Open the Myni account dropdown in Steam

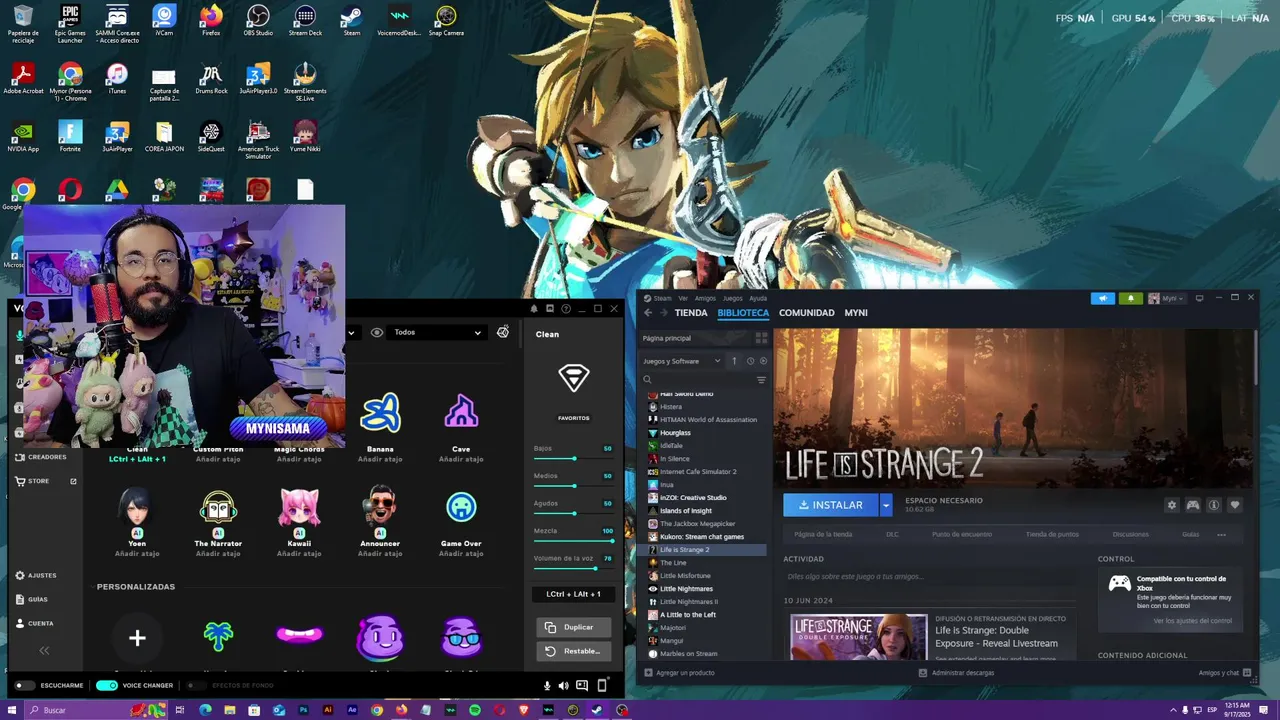pos(1166,298)
